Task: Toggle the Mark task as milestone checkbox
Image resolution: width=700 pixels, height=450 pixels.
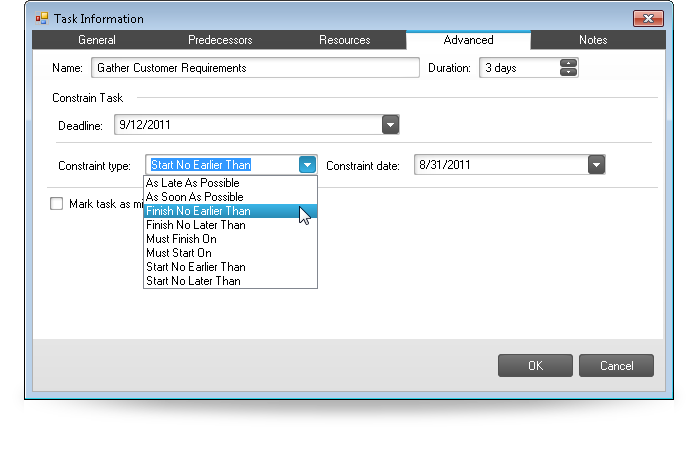Action: (57, 204)
